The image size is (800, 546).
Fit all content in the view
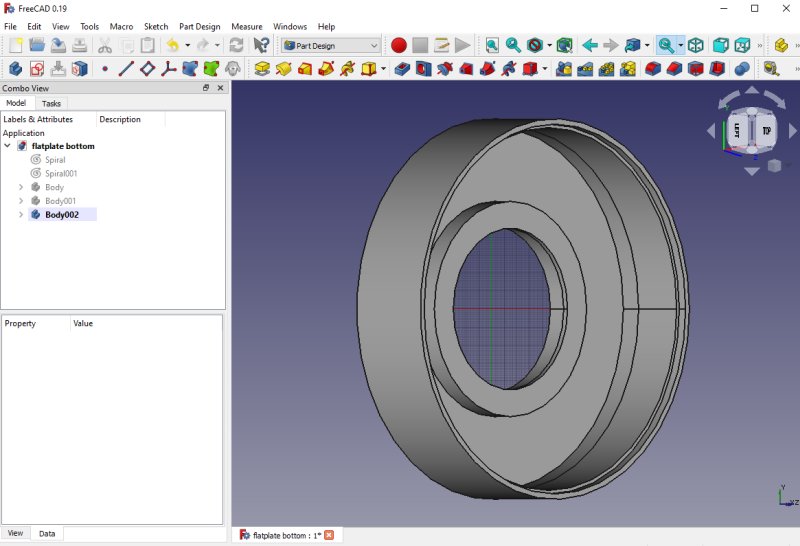coord(492,45)
